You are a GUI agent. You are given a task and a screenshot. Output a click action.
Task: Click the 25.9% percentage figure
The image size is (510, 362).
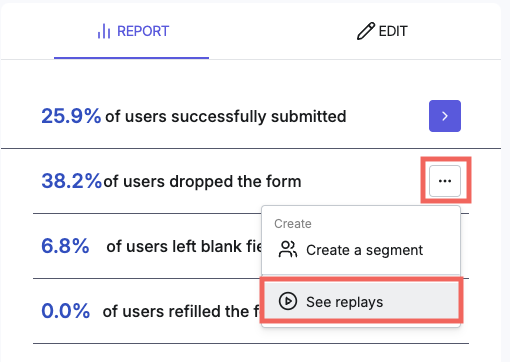pos(71,116)
